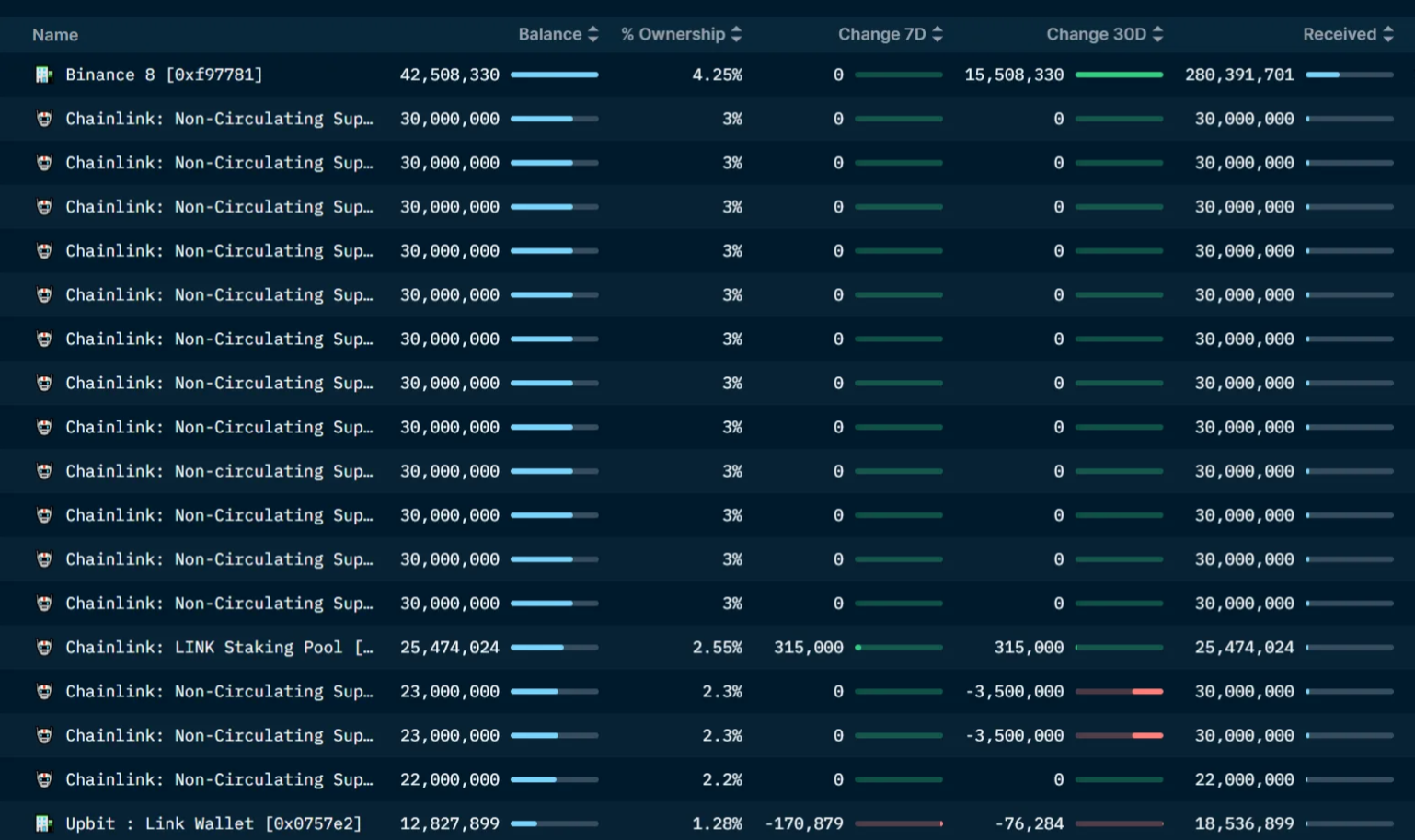Sort by the % Ownership header label

click(x=673, y=34)
